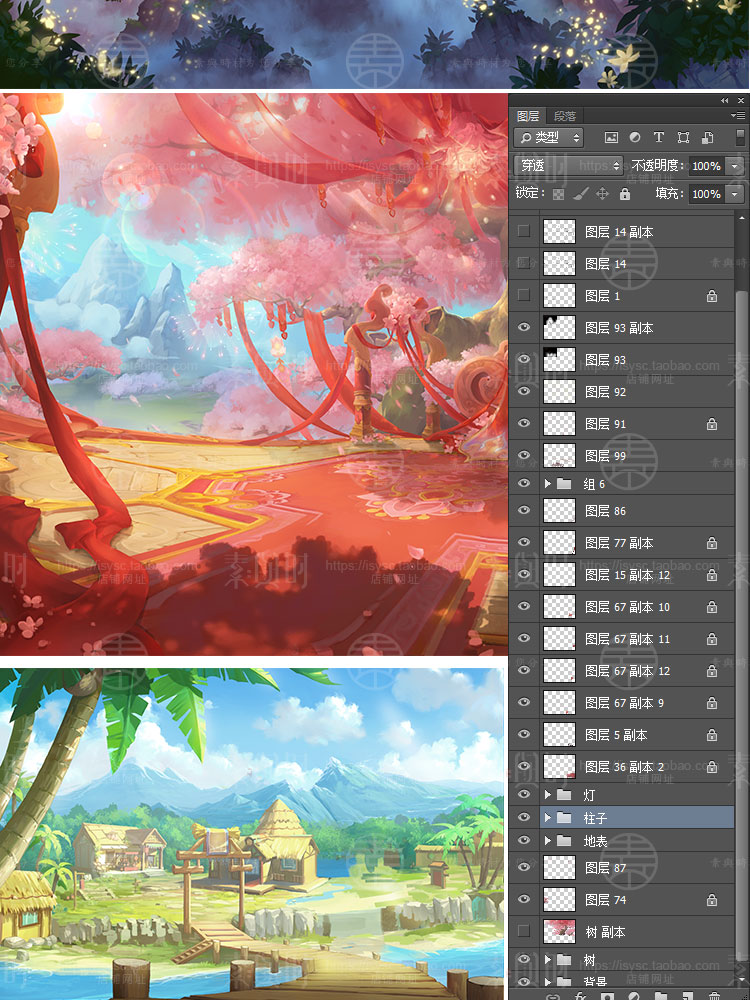The width and height of the screenshot is (750, 1000).
Task: Expand the 组 6 group
Action: coord(547,484)
